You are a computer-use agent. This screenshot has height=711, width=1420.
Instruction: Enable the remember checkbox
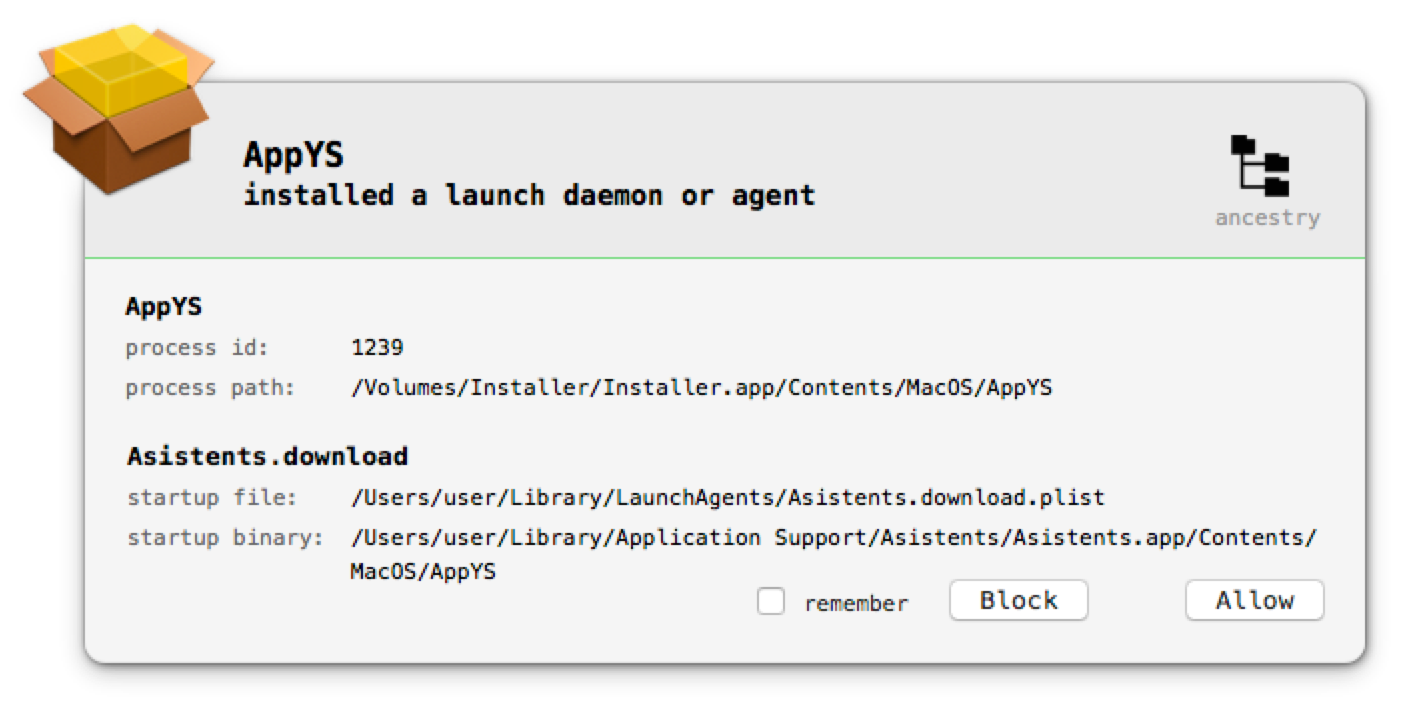click(x=770, y=601)
